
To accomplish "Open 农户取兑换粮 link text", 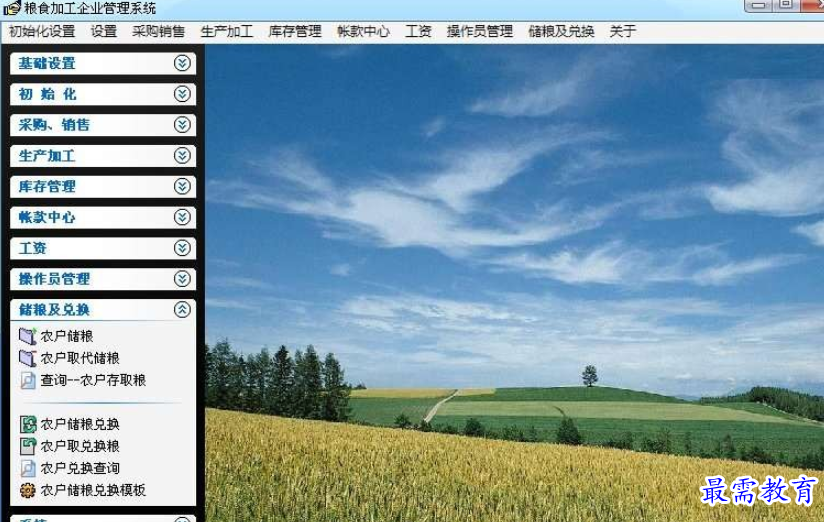I will click(x=80, y=446).
